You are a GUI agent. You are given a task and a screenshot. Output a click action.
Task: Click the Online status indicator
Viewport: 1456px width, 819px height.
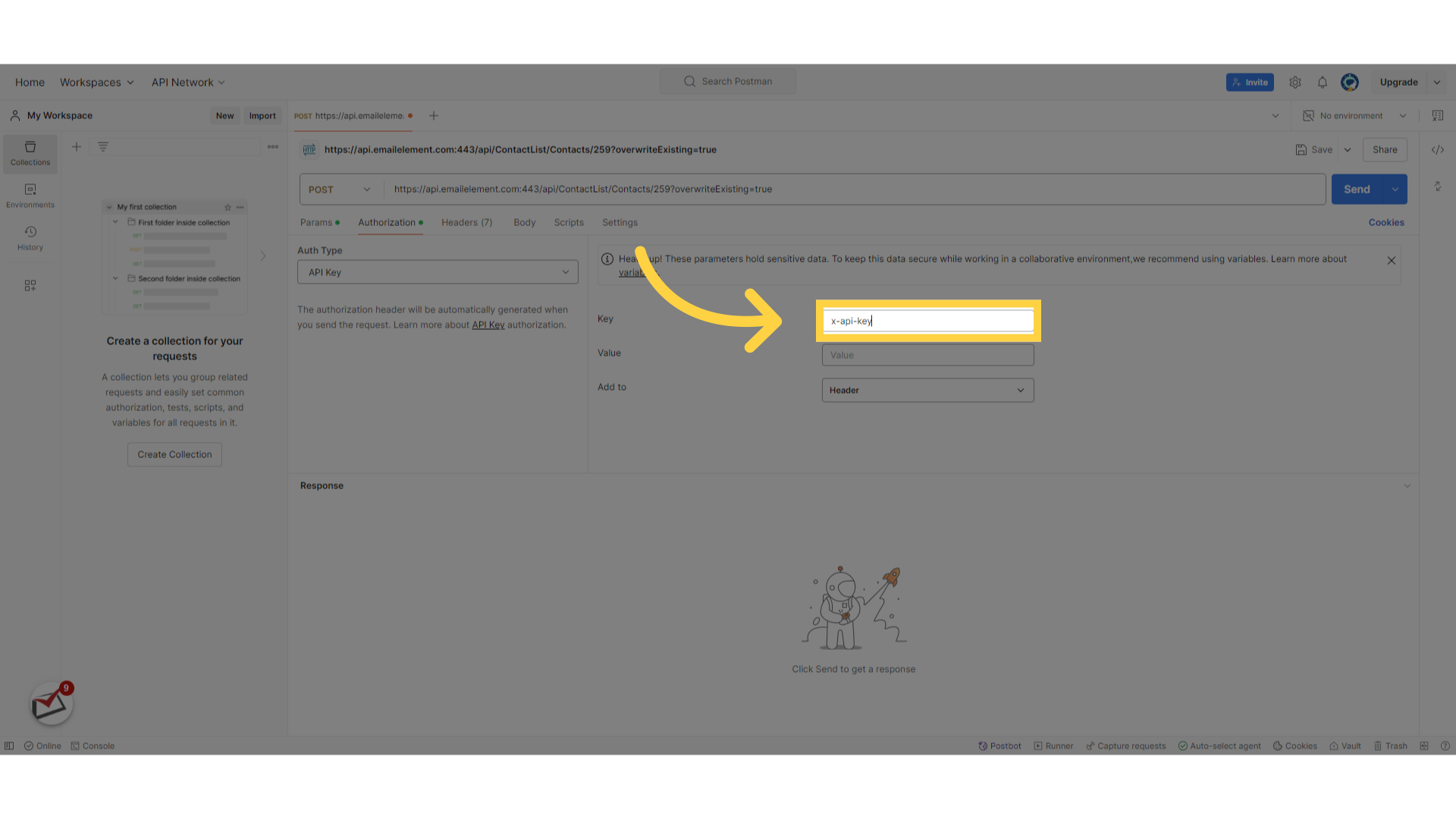click(42, 746)
